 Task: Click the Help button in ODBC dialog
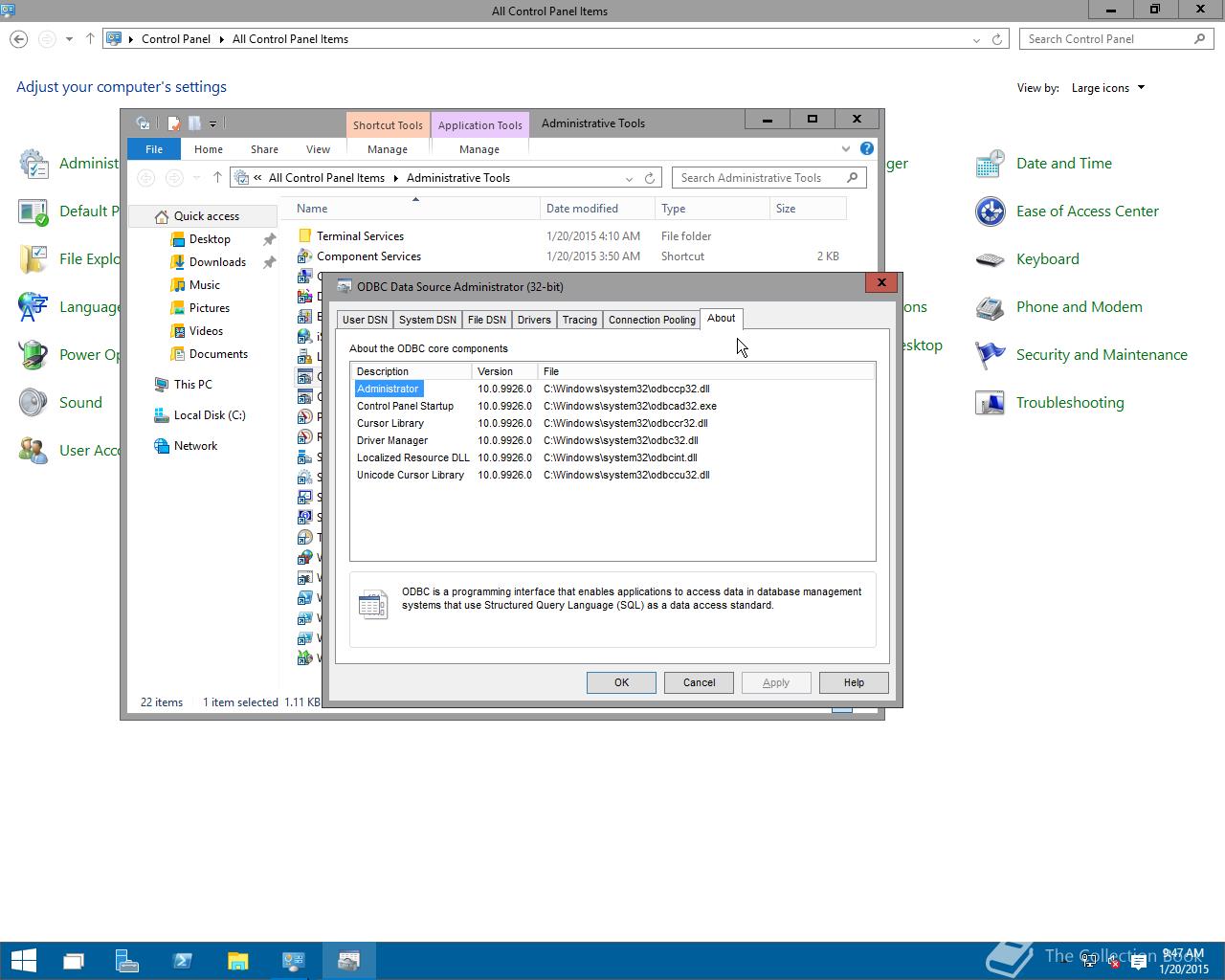pyautogui.click(x=854, y=682)
